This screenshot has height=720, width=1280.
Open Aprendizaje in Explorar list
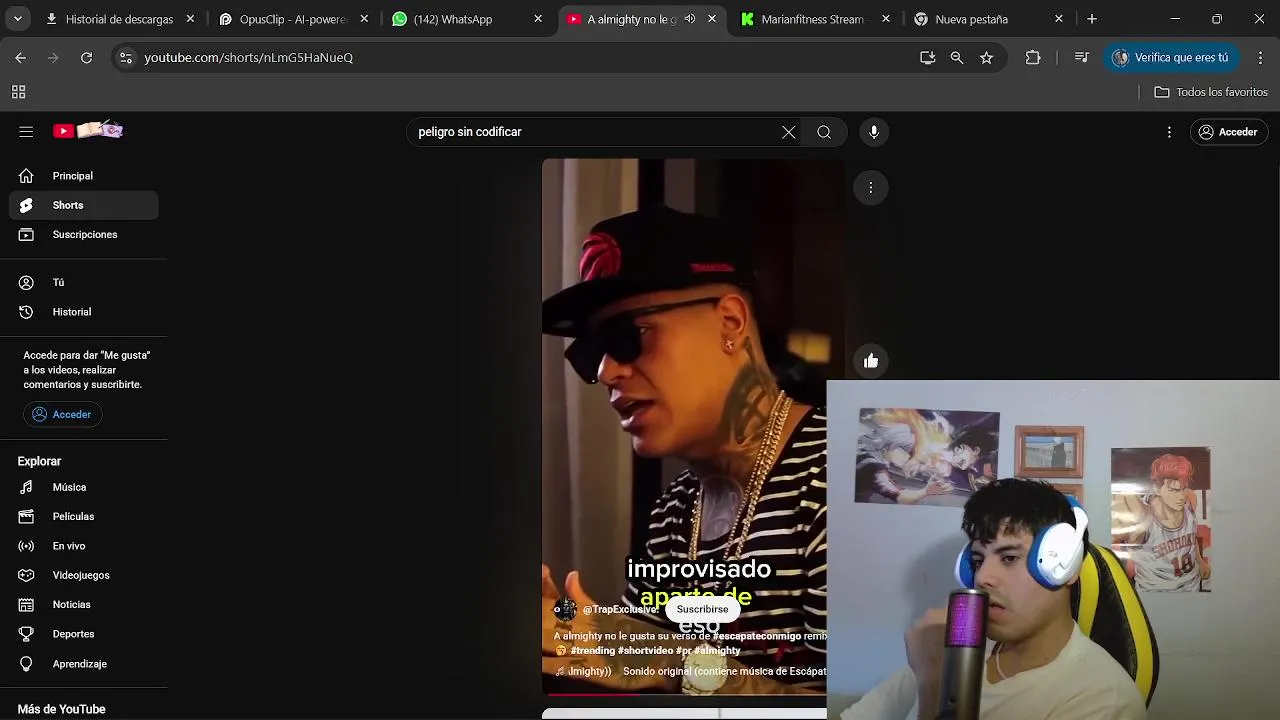84,664
